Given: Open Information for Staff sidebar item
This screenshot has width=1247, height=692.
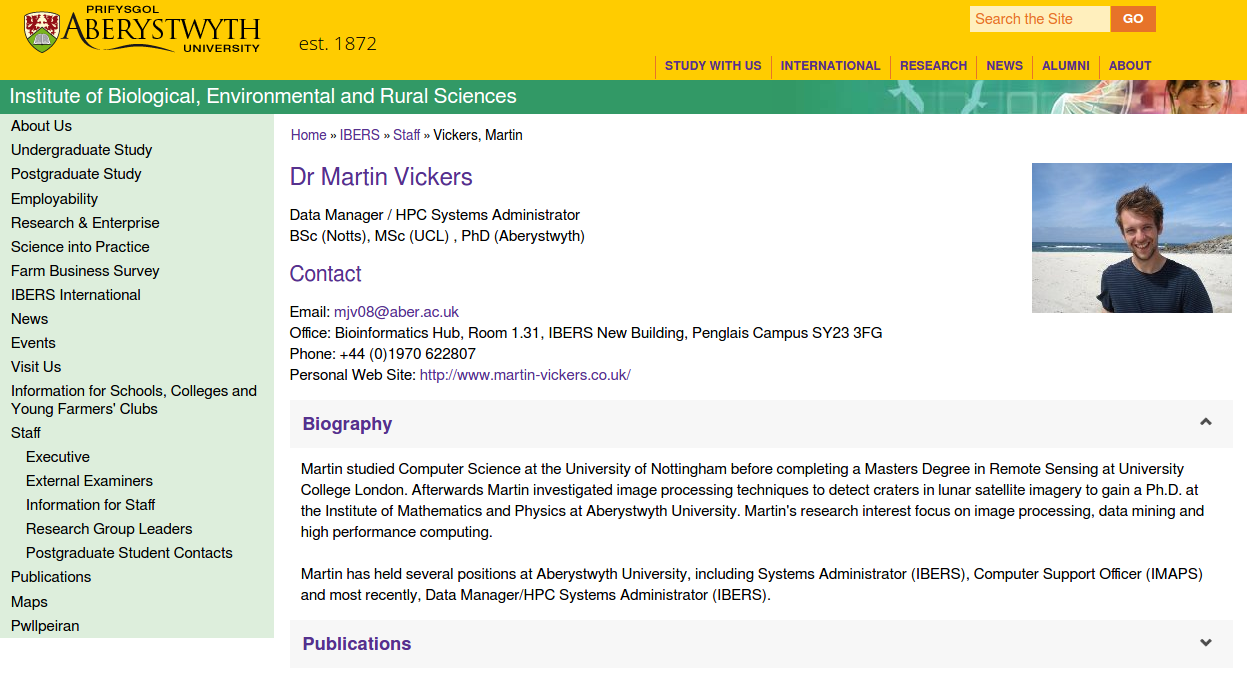Looking at the screenshot, I should tap(90, 505).
